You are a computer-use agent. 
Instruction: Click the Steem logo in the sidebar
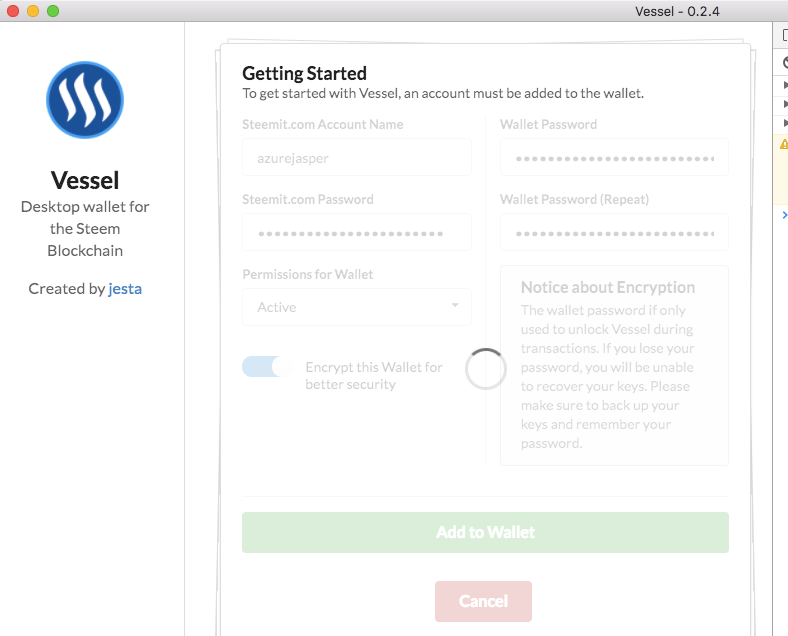(85, 100)
